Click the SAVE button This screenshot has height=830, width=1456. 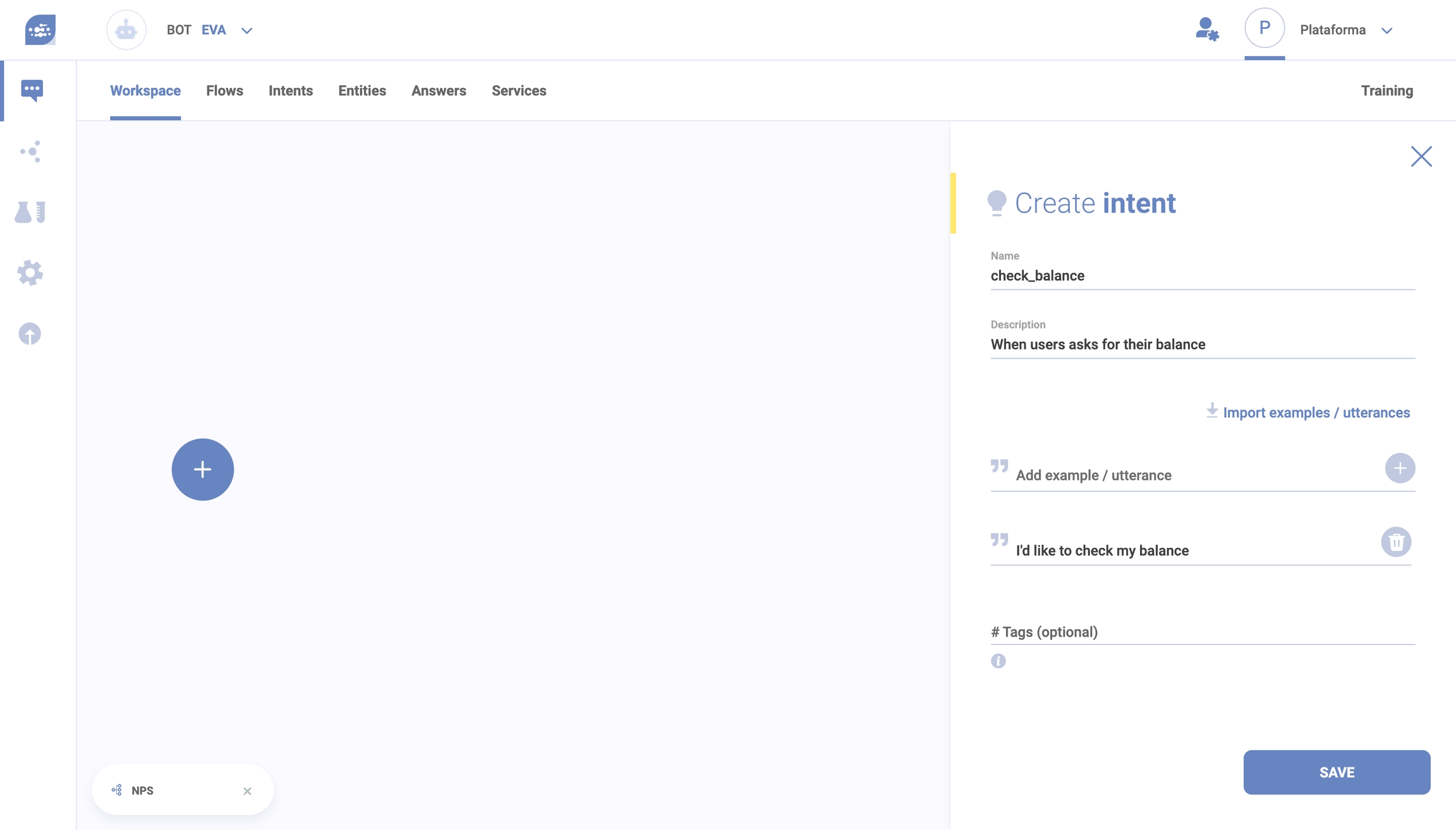pyautogui.click(x=1337, y=772)
